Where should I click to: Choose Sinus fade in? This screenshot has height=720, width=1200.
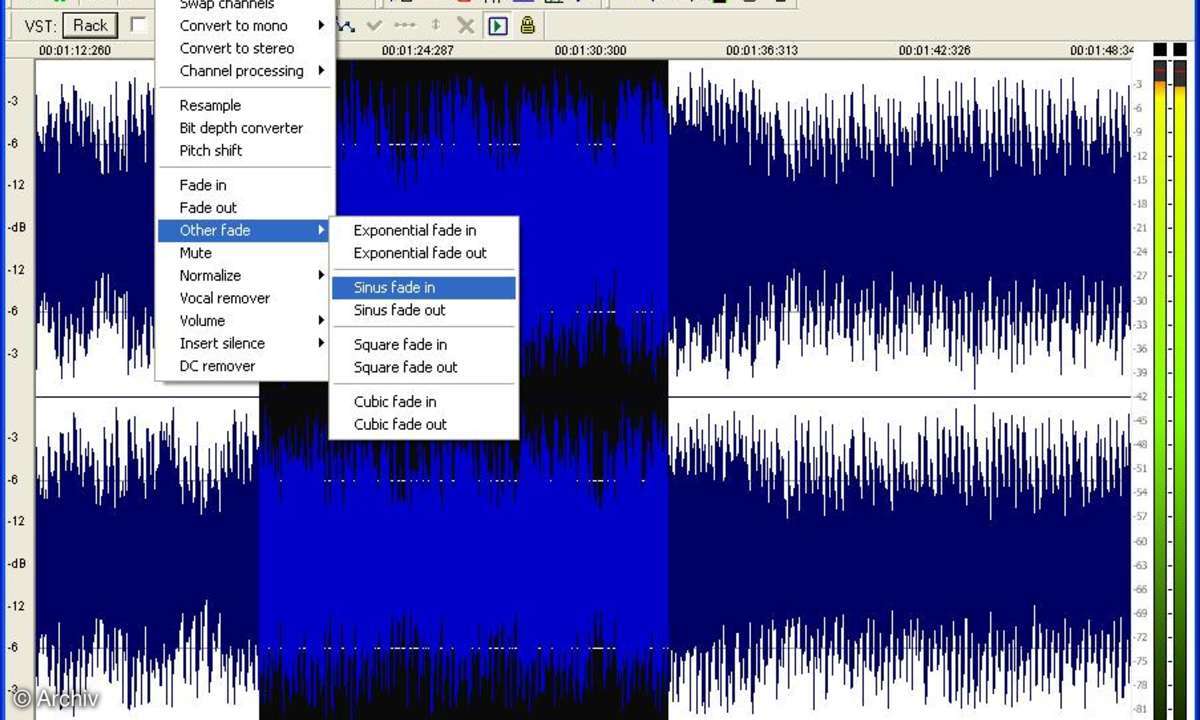point(424,287)
